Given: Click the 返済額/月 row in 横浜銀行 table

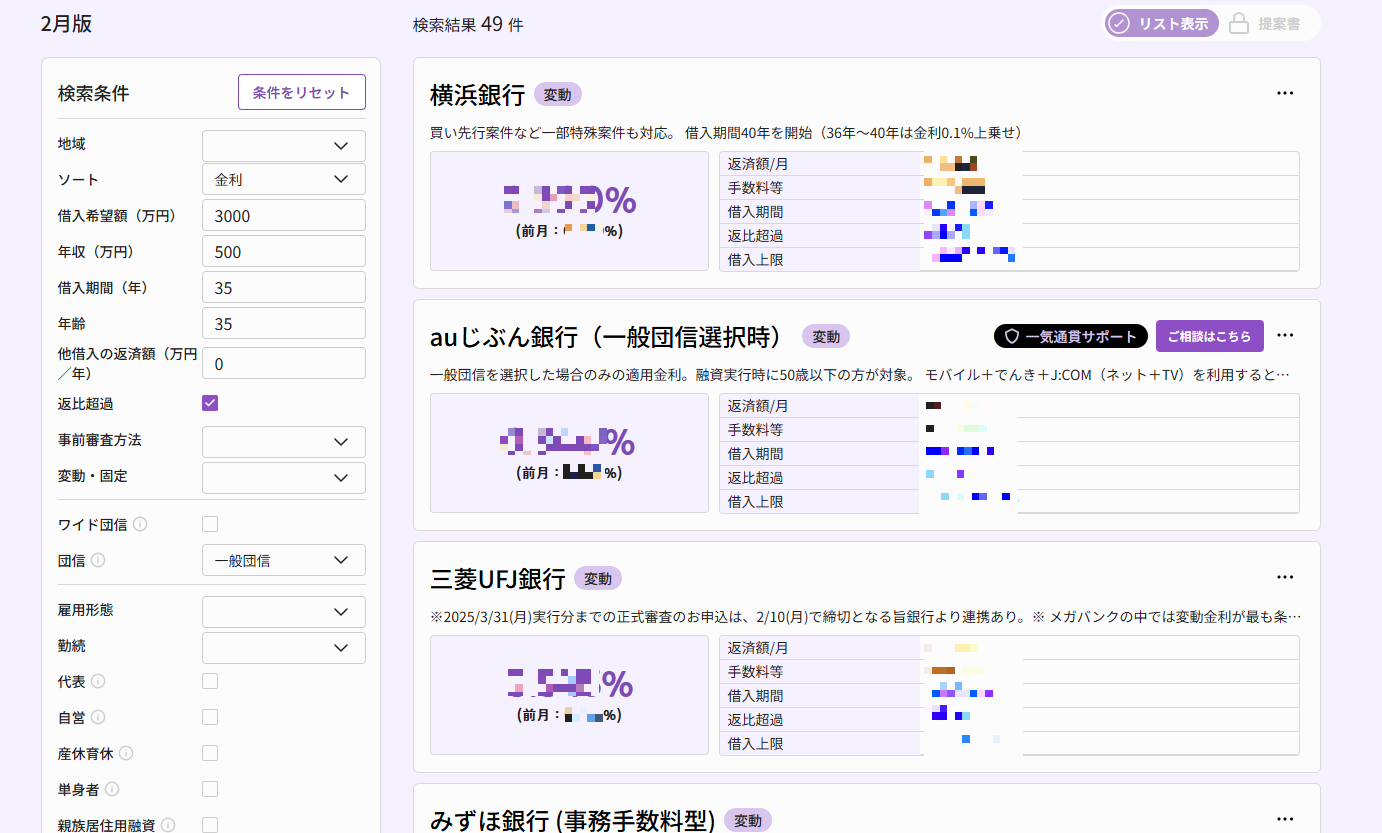Looking at the screenshot, I should (x=1009, y=164).
